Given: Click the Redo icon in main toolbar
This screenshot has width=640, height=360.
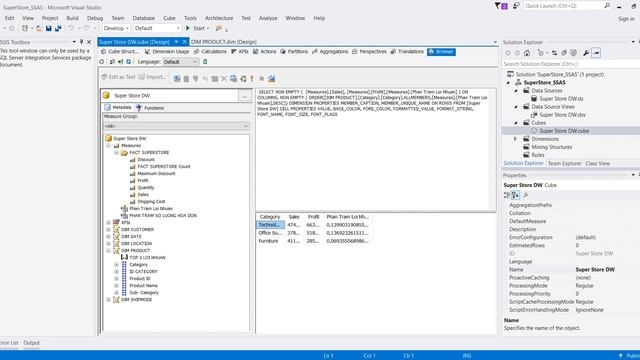Looking at the screenshot, I should click(x=86, y=28).
